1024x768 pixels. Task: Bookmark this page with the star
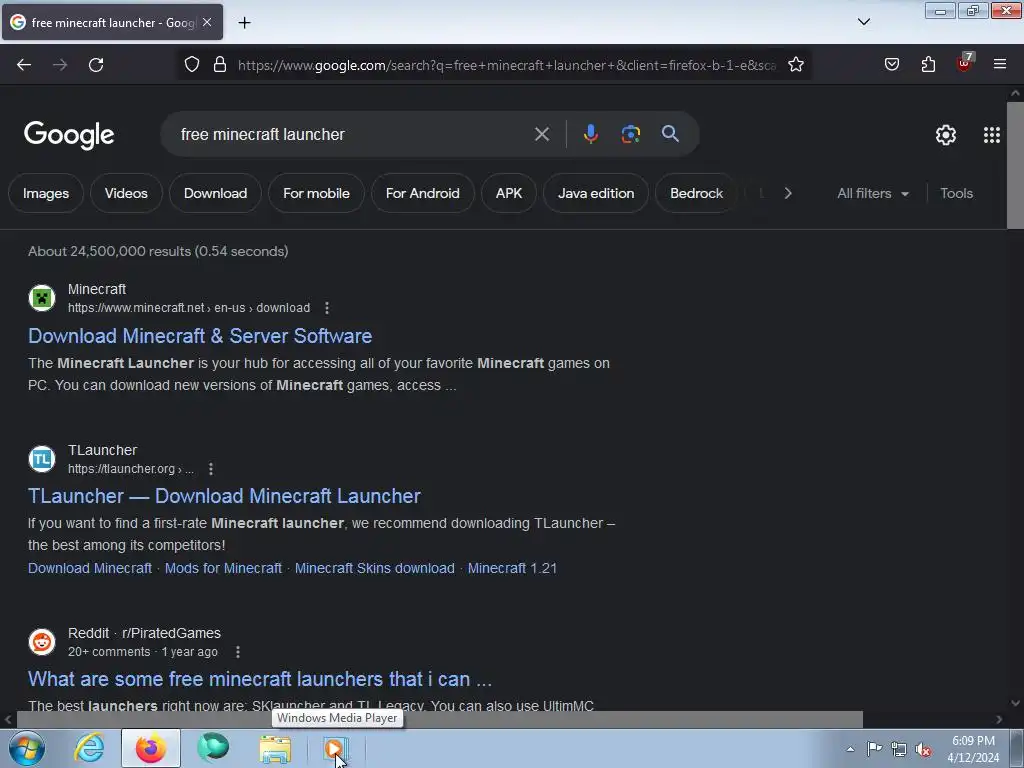795,65
